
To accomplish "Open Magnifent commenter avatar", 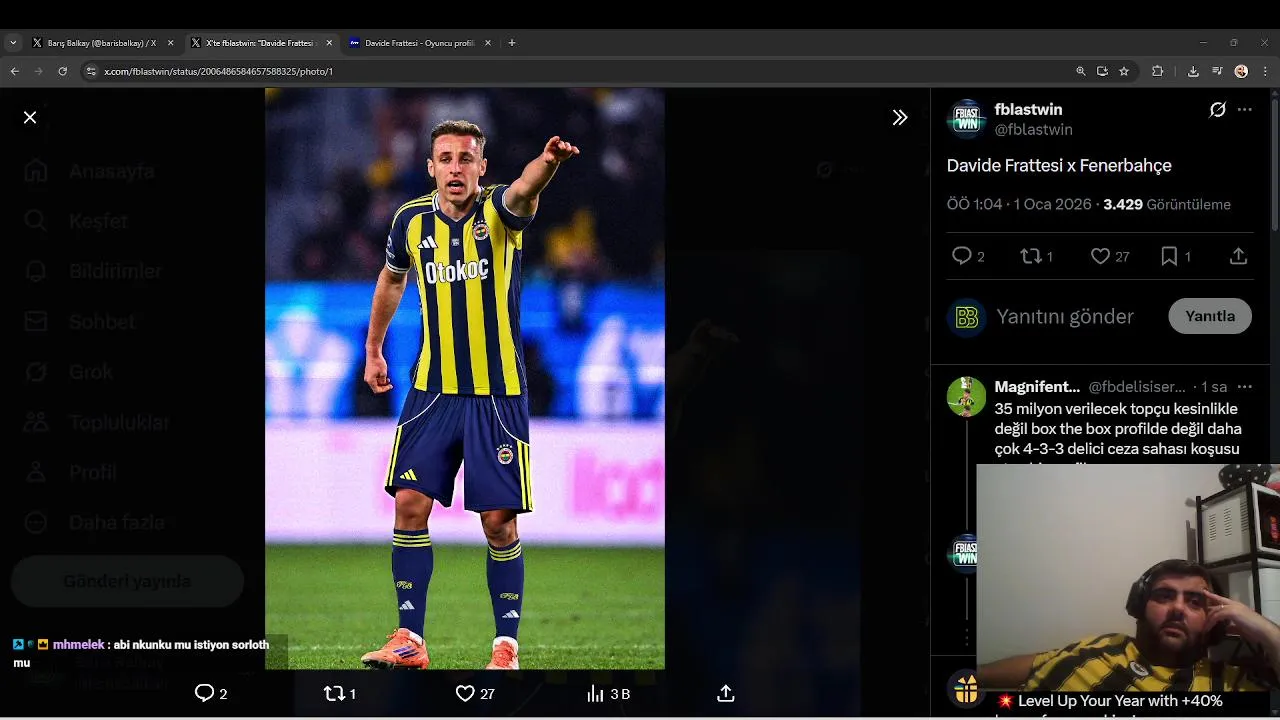I will coord(966,396).
